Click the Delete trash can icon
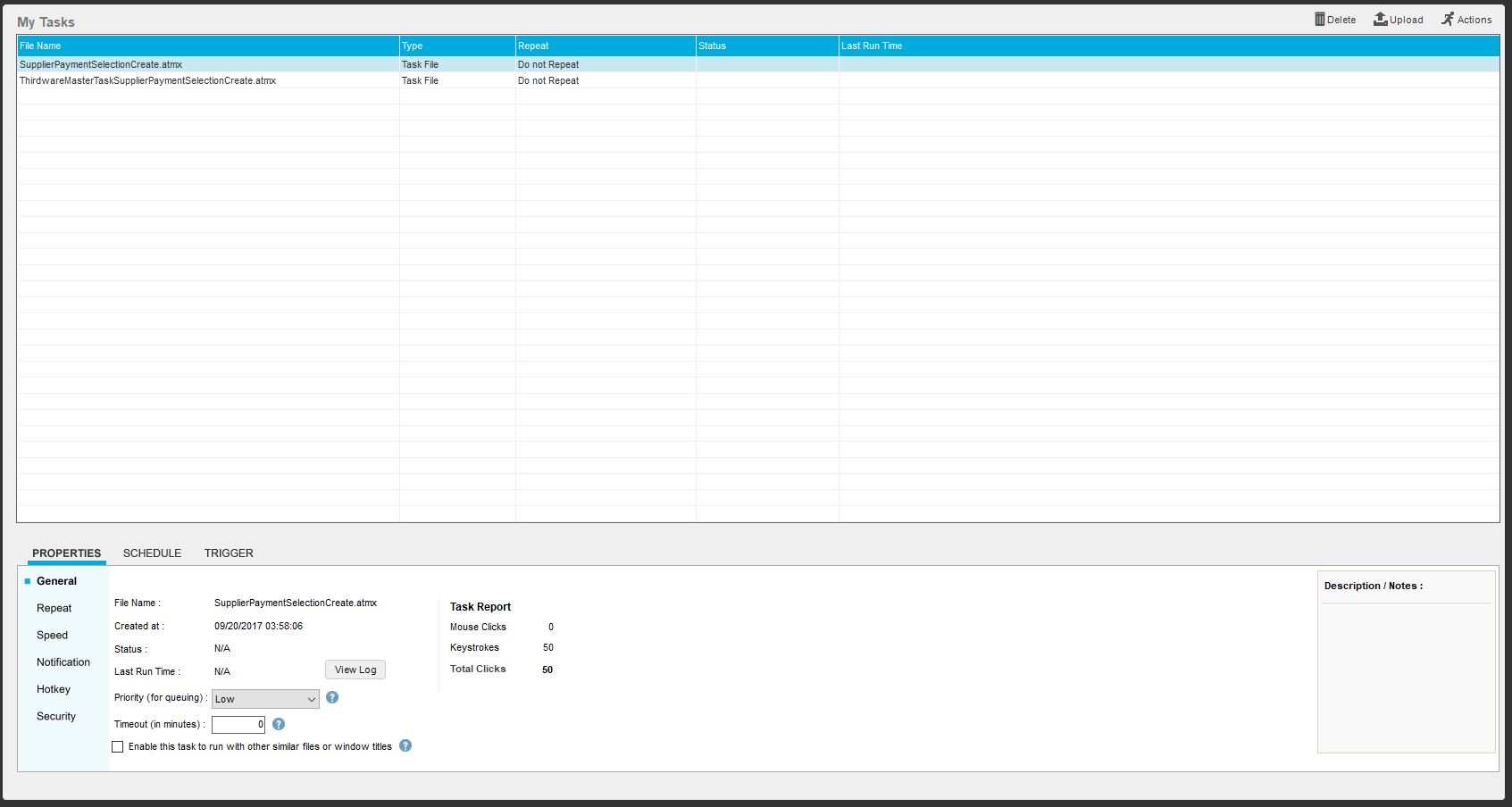Viewport: 1512px width, 807px height. pos(1319,19)
